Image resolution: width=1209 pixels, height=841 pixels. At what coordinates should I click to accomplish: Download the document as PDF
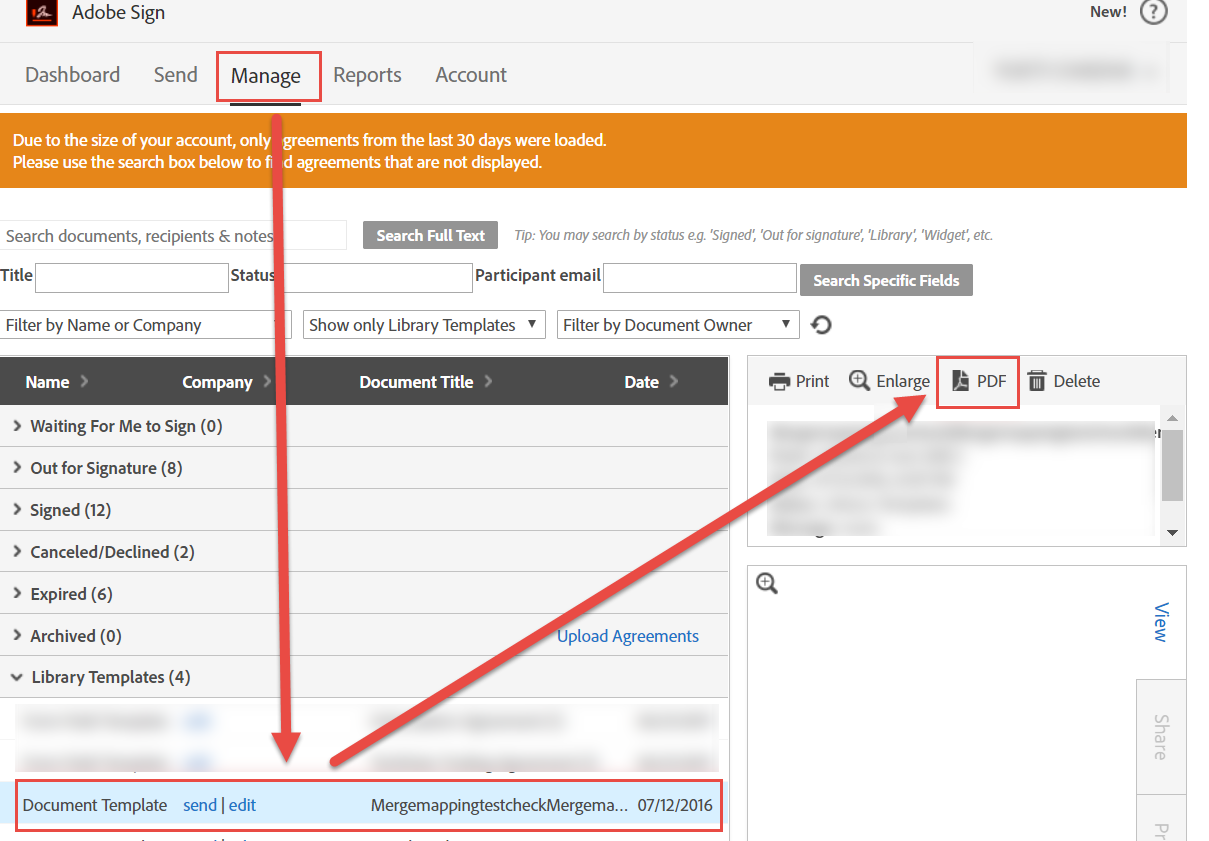click(x=978, y=381)
